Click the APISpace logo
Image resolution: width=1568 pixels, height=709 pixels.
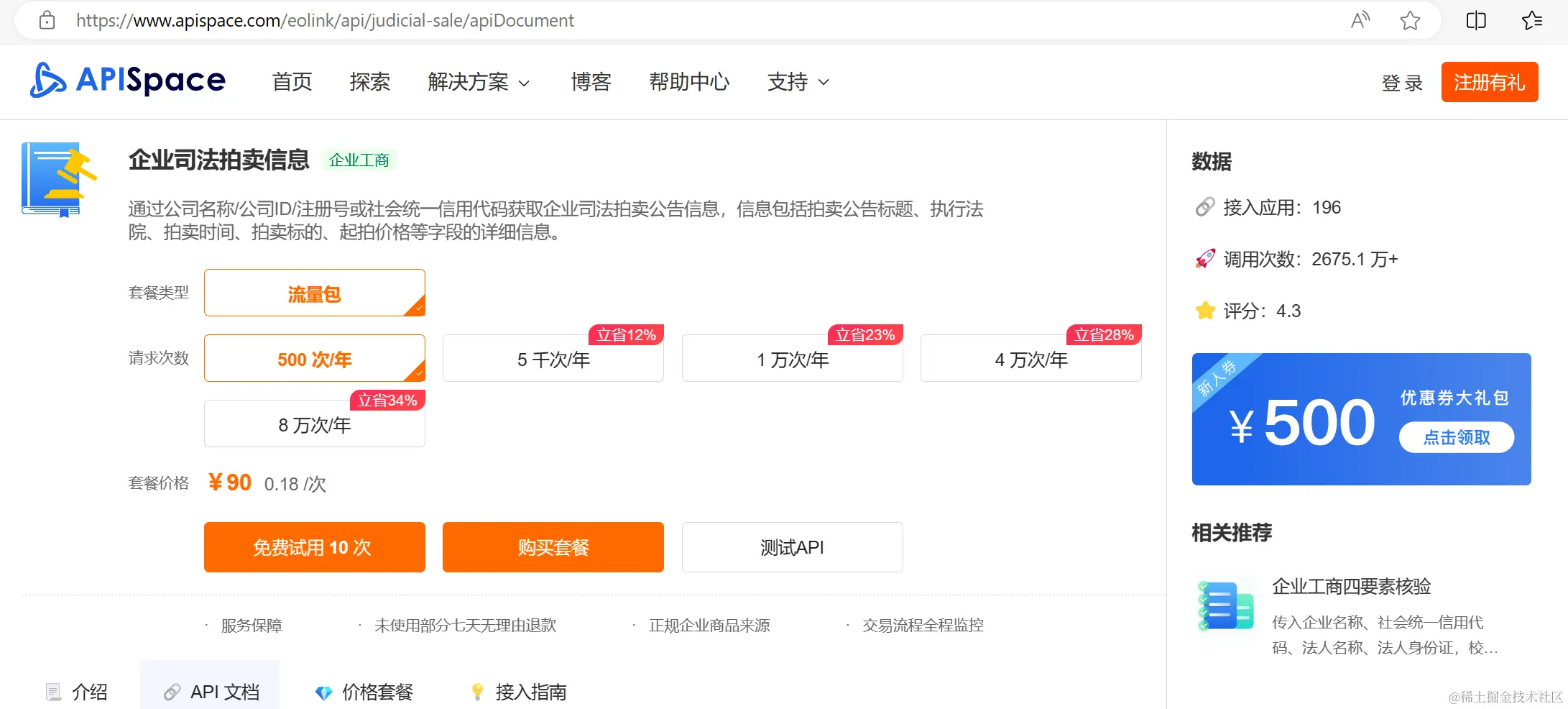(128, 80)
